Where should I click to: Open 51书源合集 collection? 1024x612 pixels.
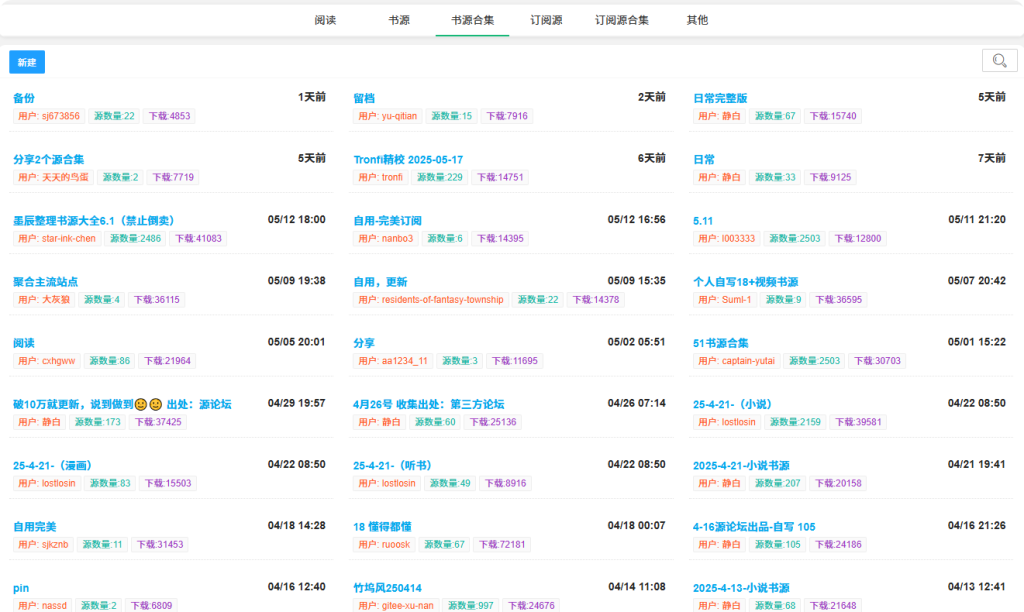(x=720, y=343)
